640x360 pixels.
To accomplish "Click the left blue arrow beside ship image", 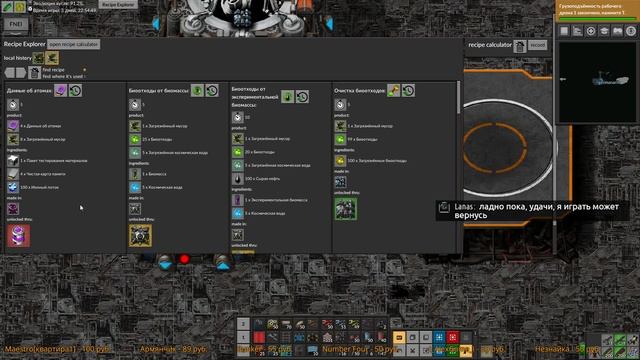I will click(x=156, y=24).
